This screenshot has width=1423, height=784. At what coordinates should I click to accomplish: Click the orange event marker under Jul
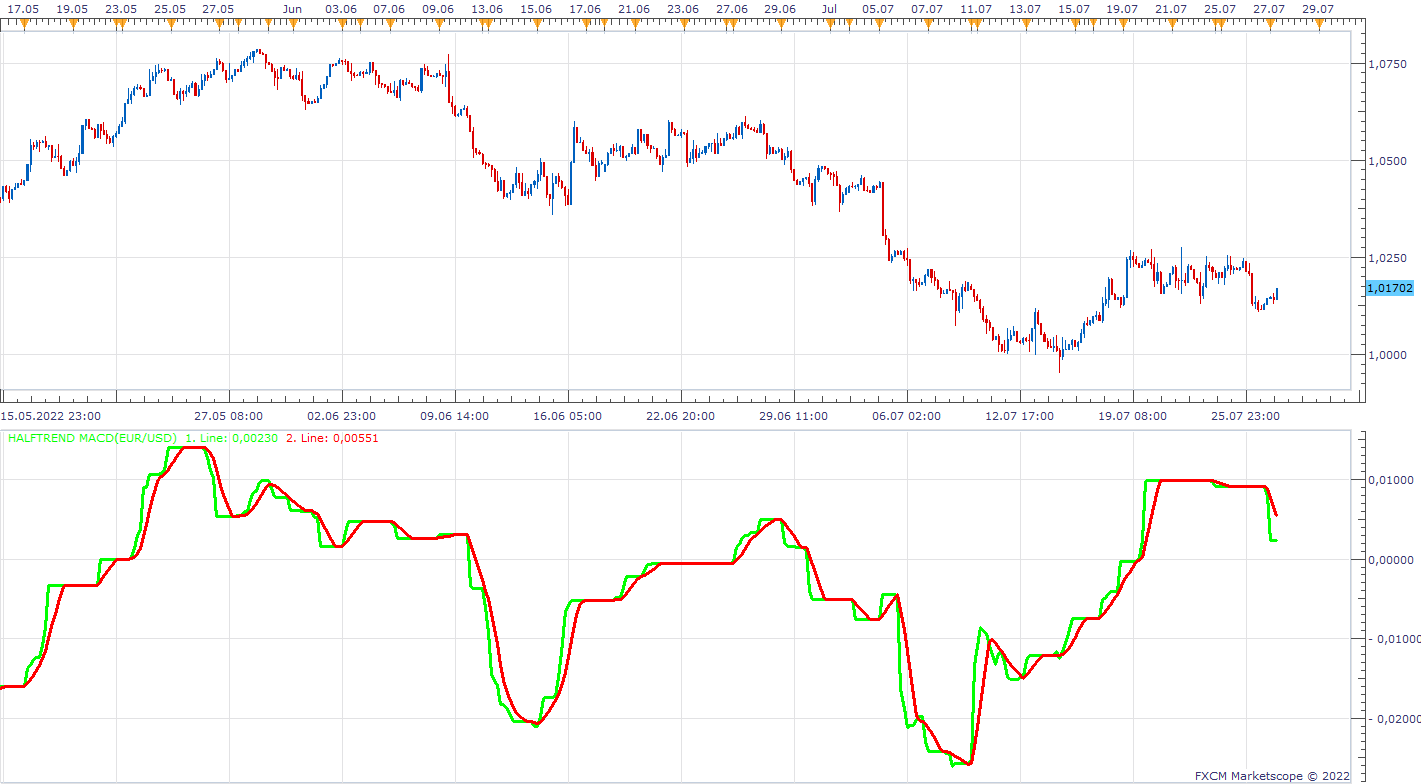pos(829,24)
